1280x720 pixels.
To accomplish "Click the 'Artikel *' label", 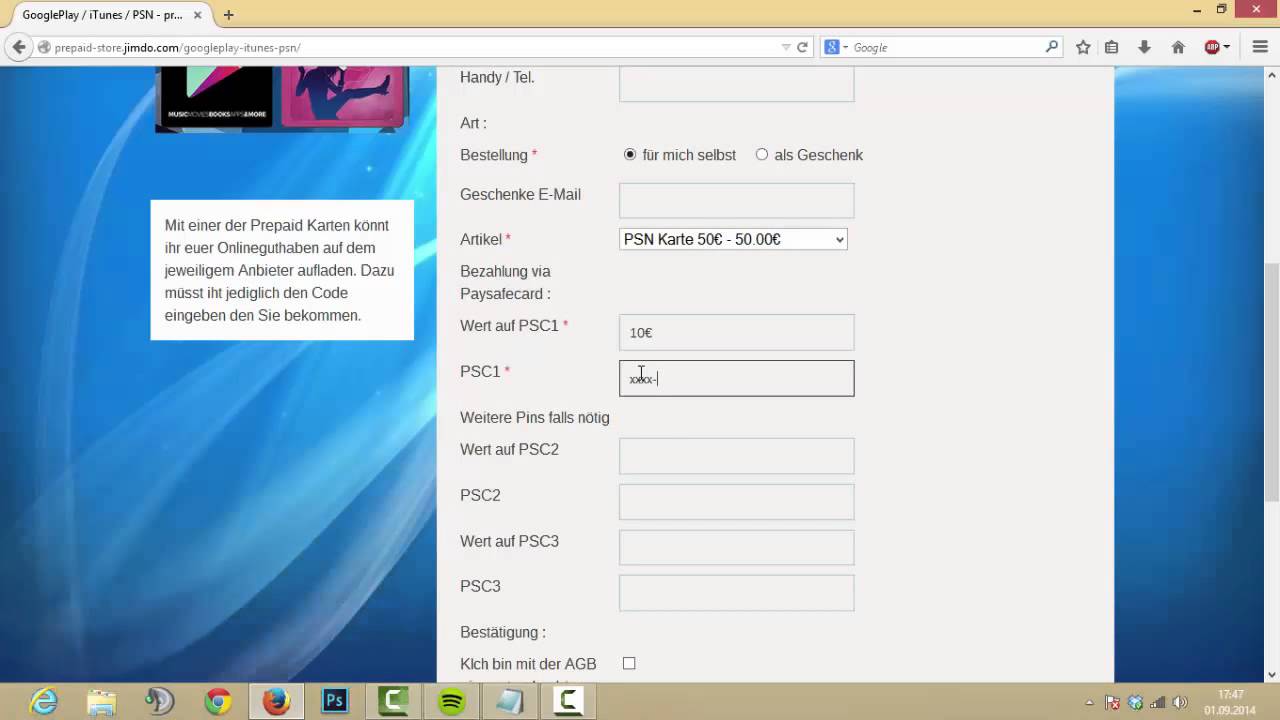I will coord(485,239).
